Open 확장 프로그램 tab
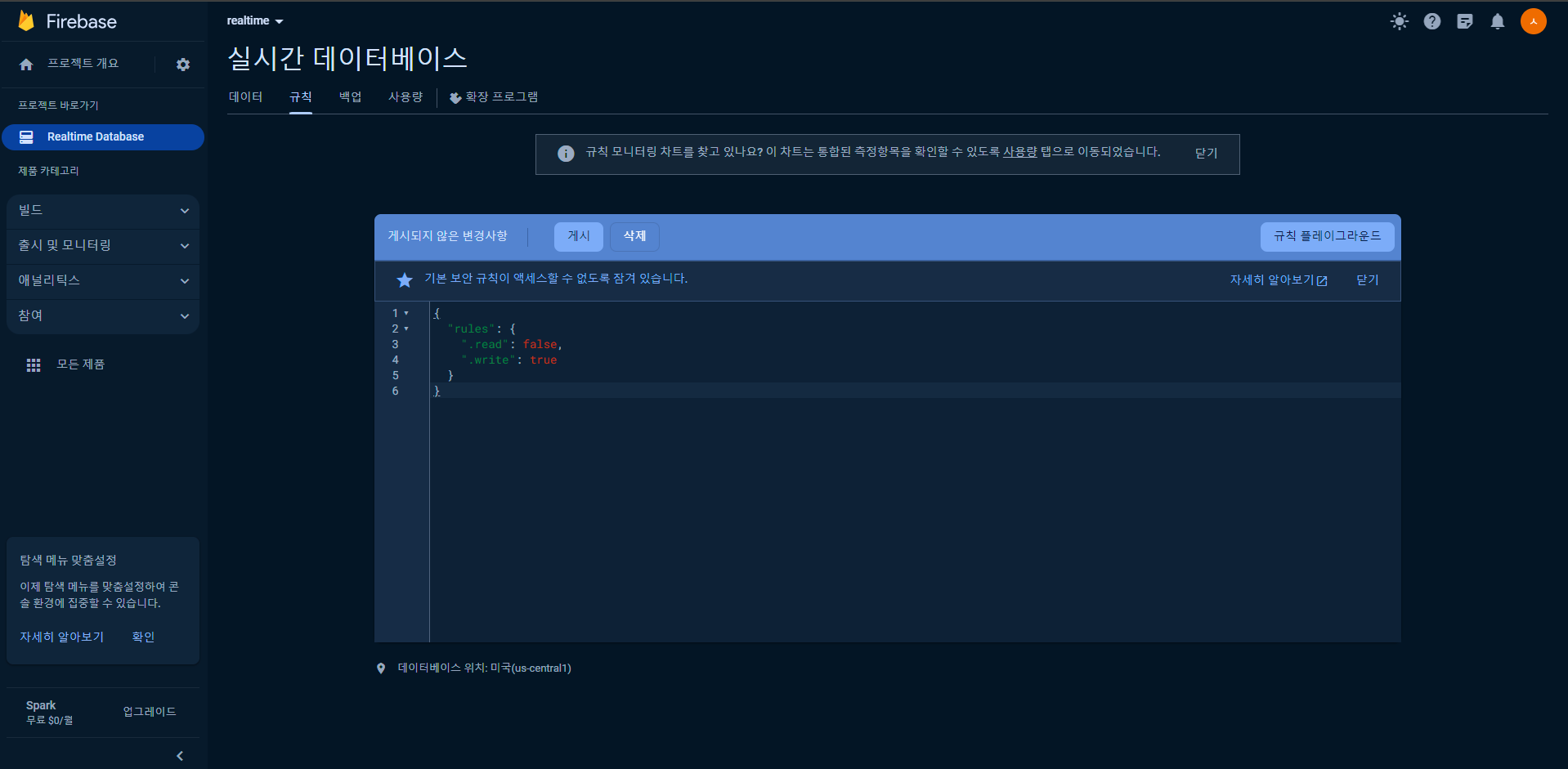 [494, 97]
